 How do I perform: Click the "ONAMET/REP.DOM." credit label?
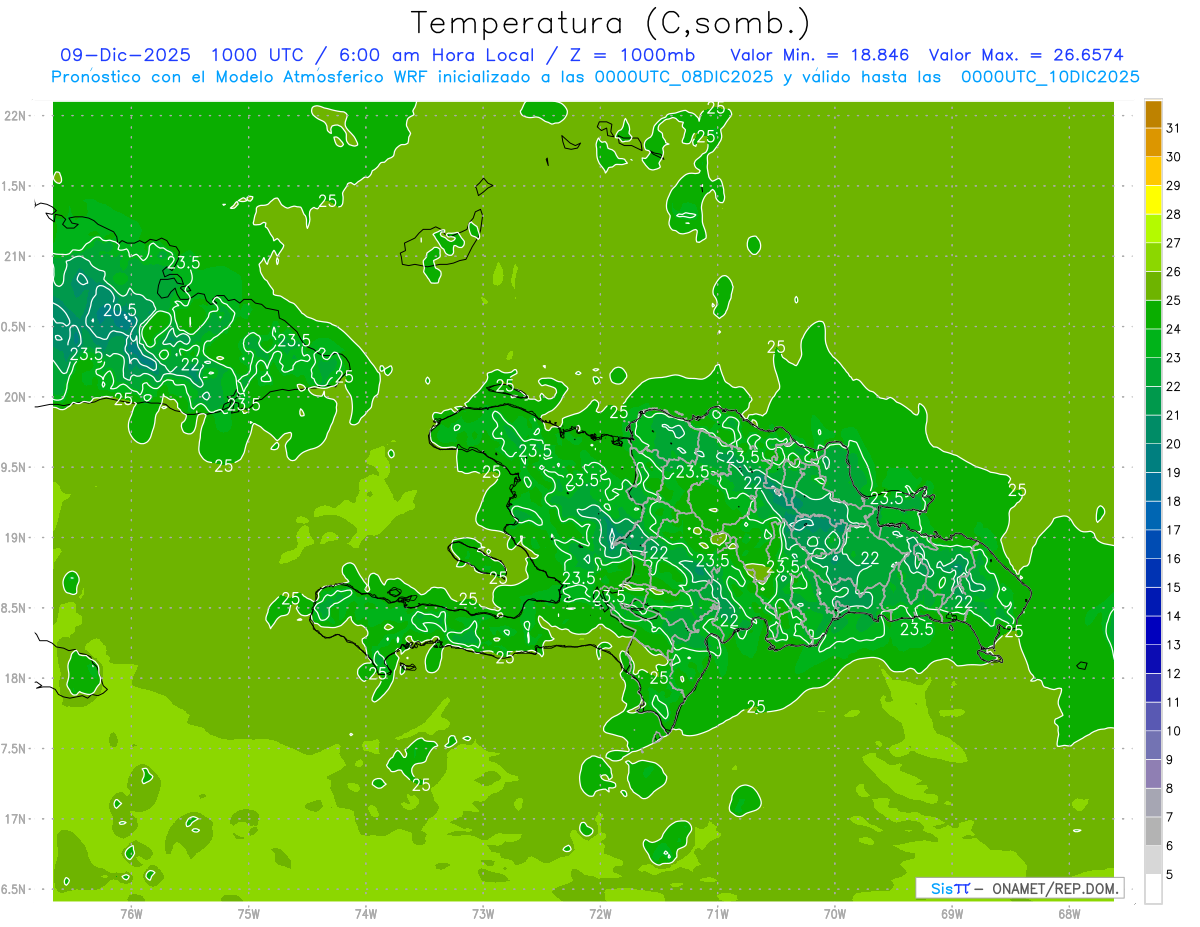coord(1055,888)
